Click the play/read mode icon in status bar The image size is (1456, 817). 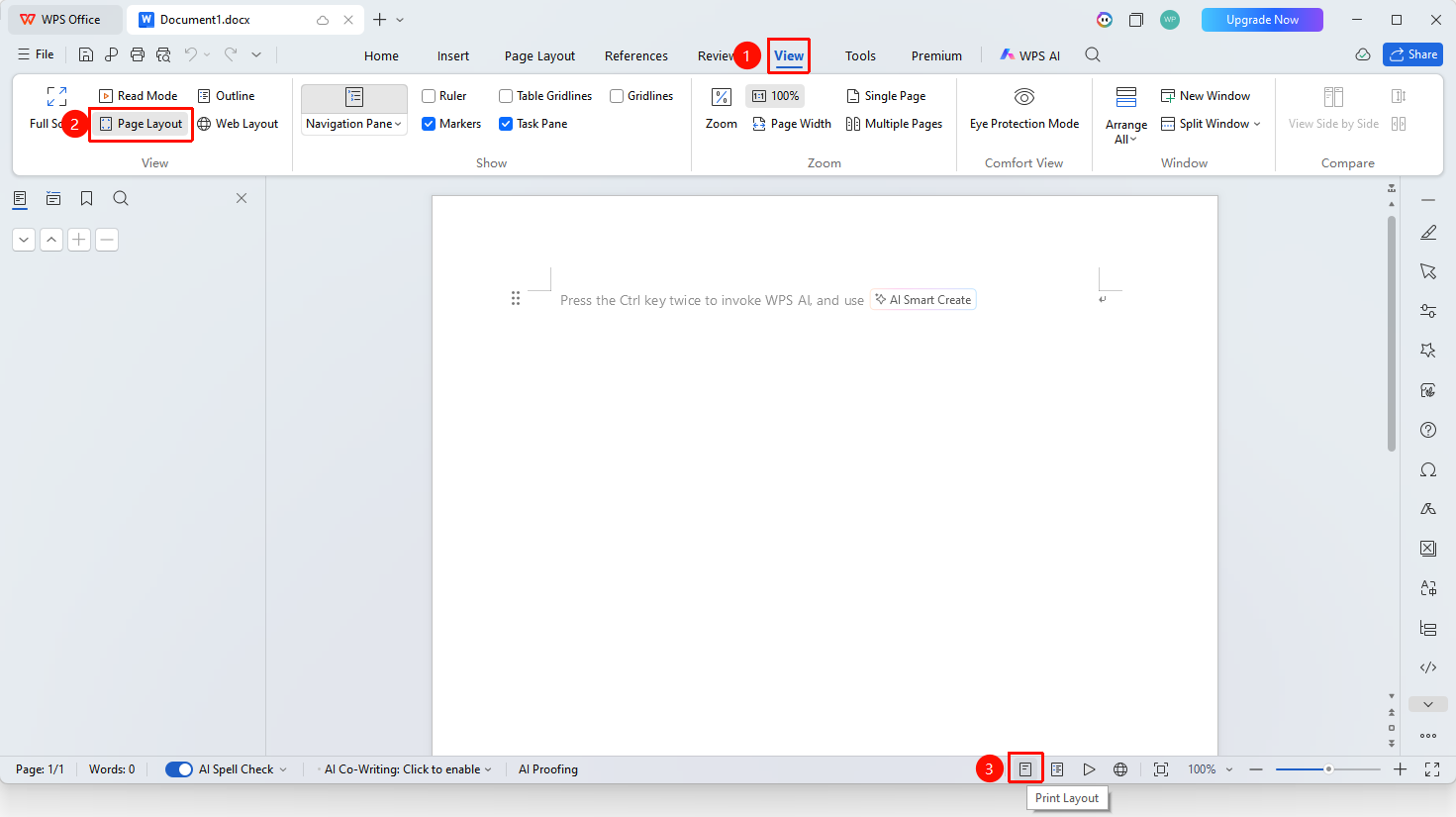[1089, 769]
